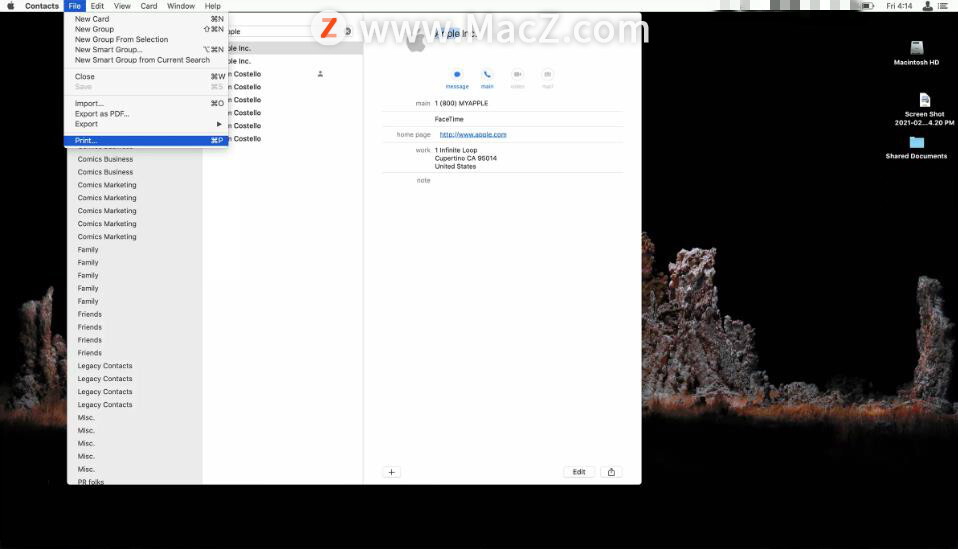
Task: Expand the Export submenu arrow
Action: (x=219, y=124)
